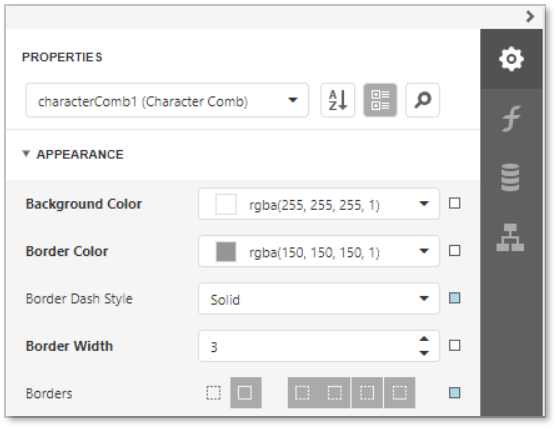Screen dimensions: 557x429
Task: Open the Properties gear tab
Action: click(511, 59)
